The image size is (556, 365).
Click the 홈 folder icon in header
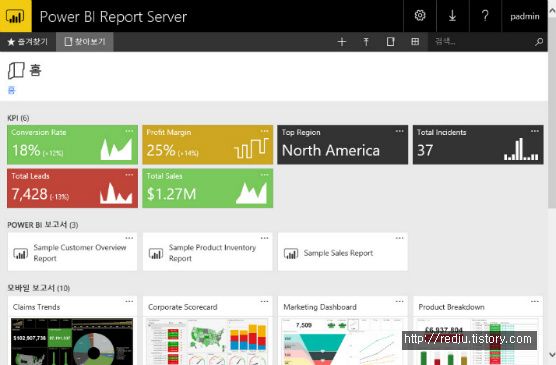coord(16,70)
